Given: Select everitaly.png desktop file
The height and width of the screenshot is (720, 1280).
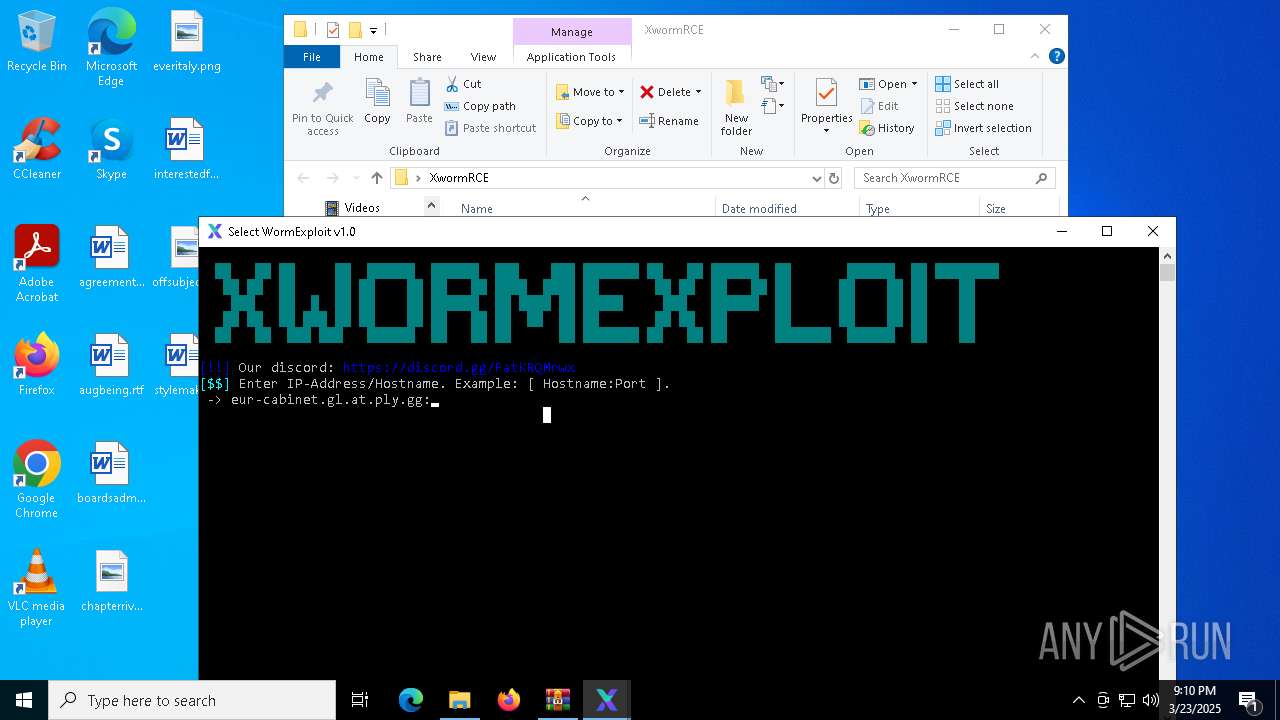Looking at the screenshot, I should tap(187, 41).
